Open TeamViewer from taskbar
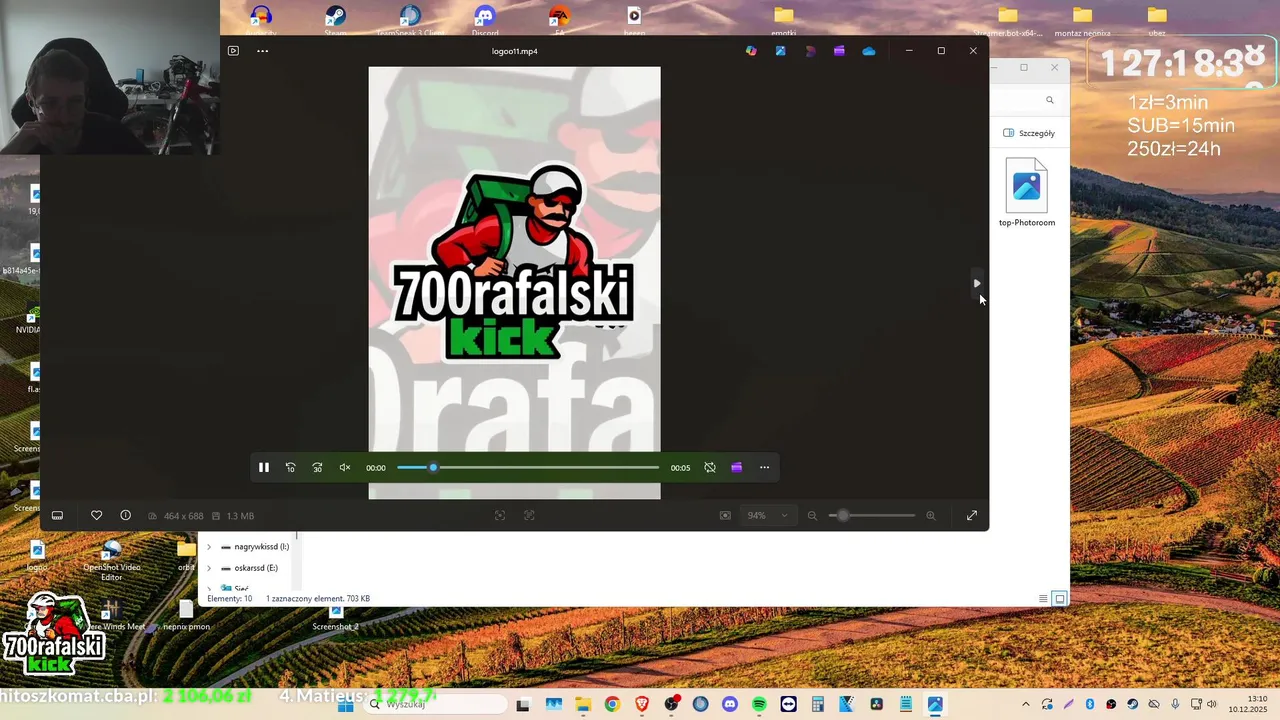The image size is (1280, 720). (789, 705)
